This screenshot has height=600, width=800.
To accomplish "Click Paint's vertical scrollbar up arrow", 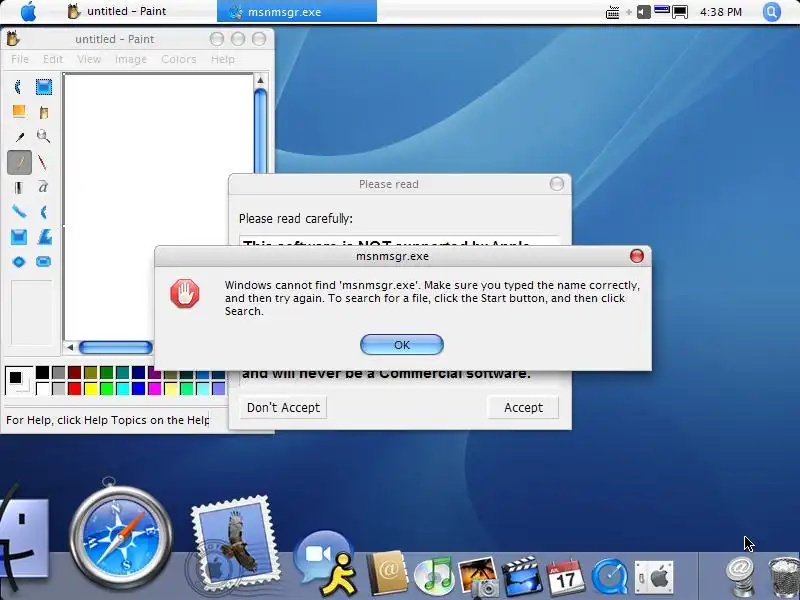I will click(260, 80).
